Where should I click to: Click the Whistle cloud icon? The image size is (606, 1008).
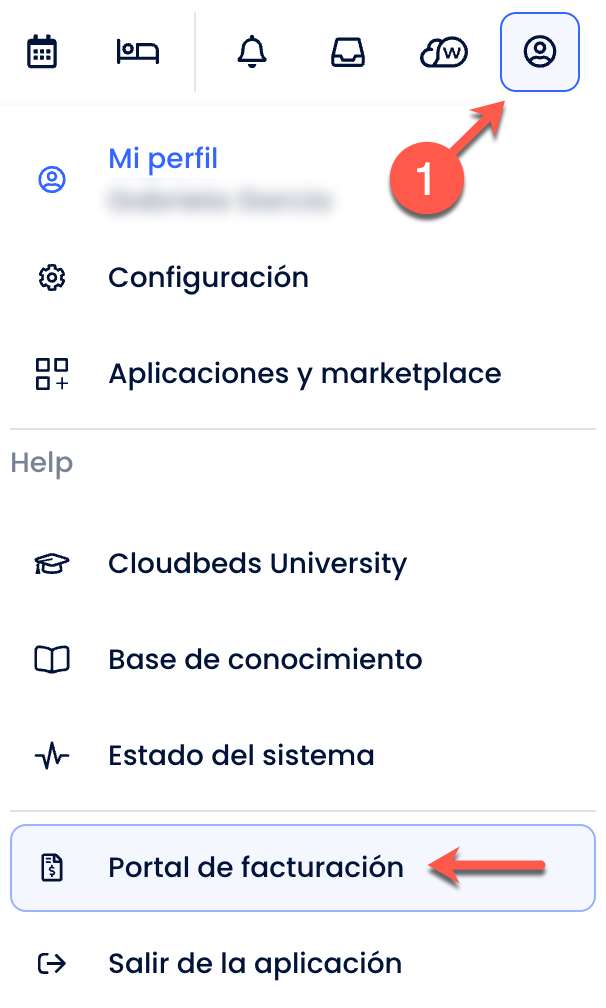point(444,52)
